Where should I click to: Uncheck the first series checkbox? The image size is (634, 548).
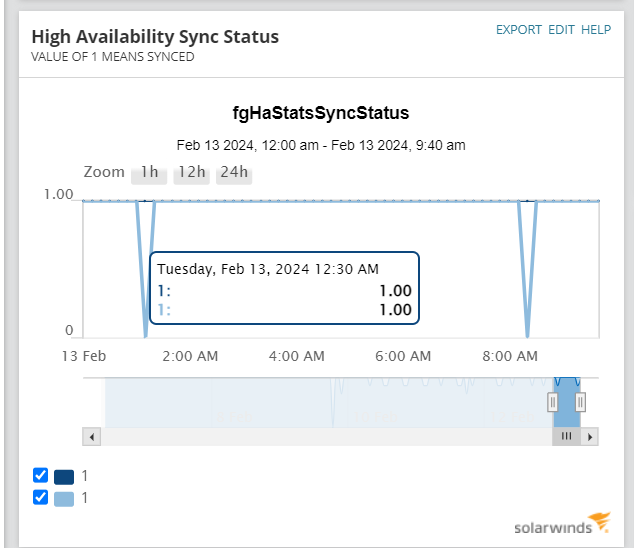coord(41,476)
